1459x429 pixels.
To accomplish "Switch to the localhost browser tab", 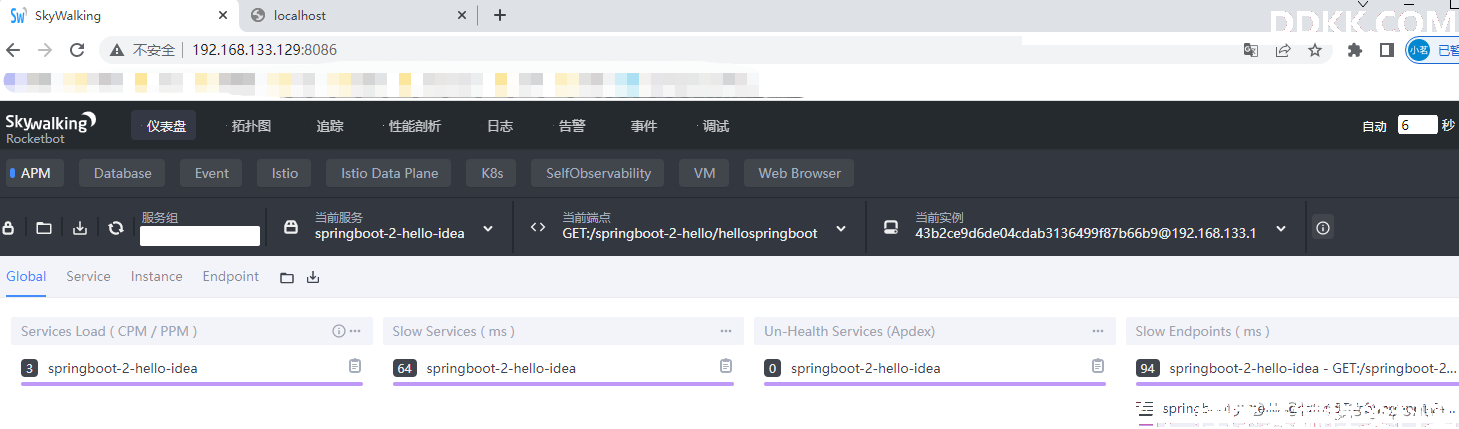I will (358, 15).
